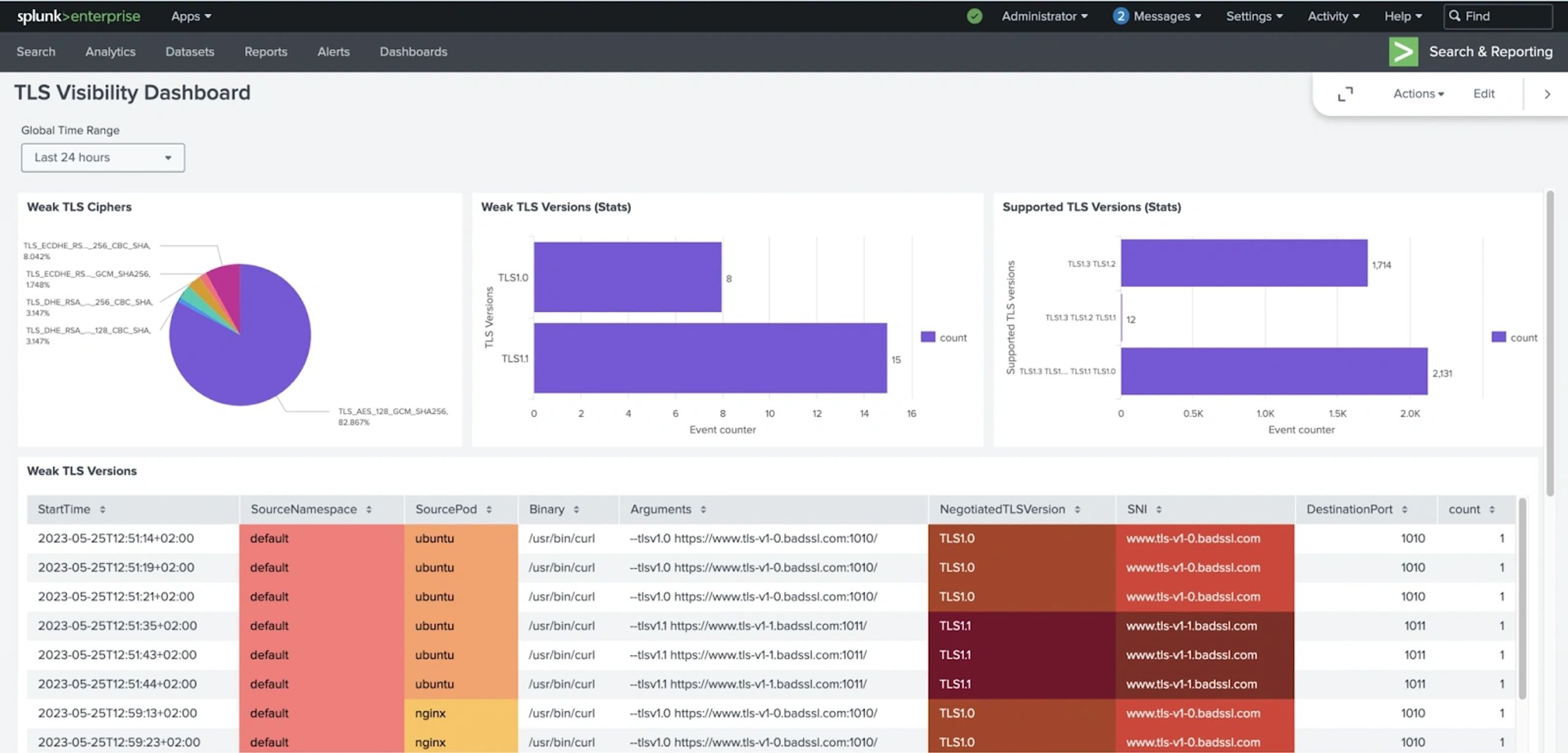Open the Dashboards tab
The width and height of the screenshot is (1568, 753).
tap(413, 52)
